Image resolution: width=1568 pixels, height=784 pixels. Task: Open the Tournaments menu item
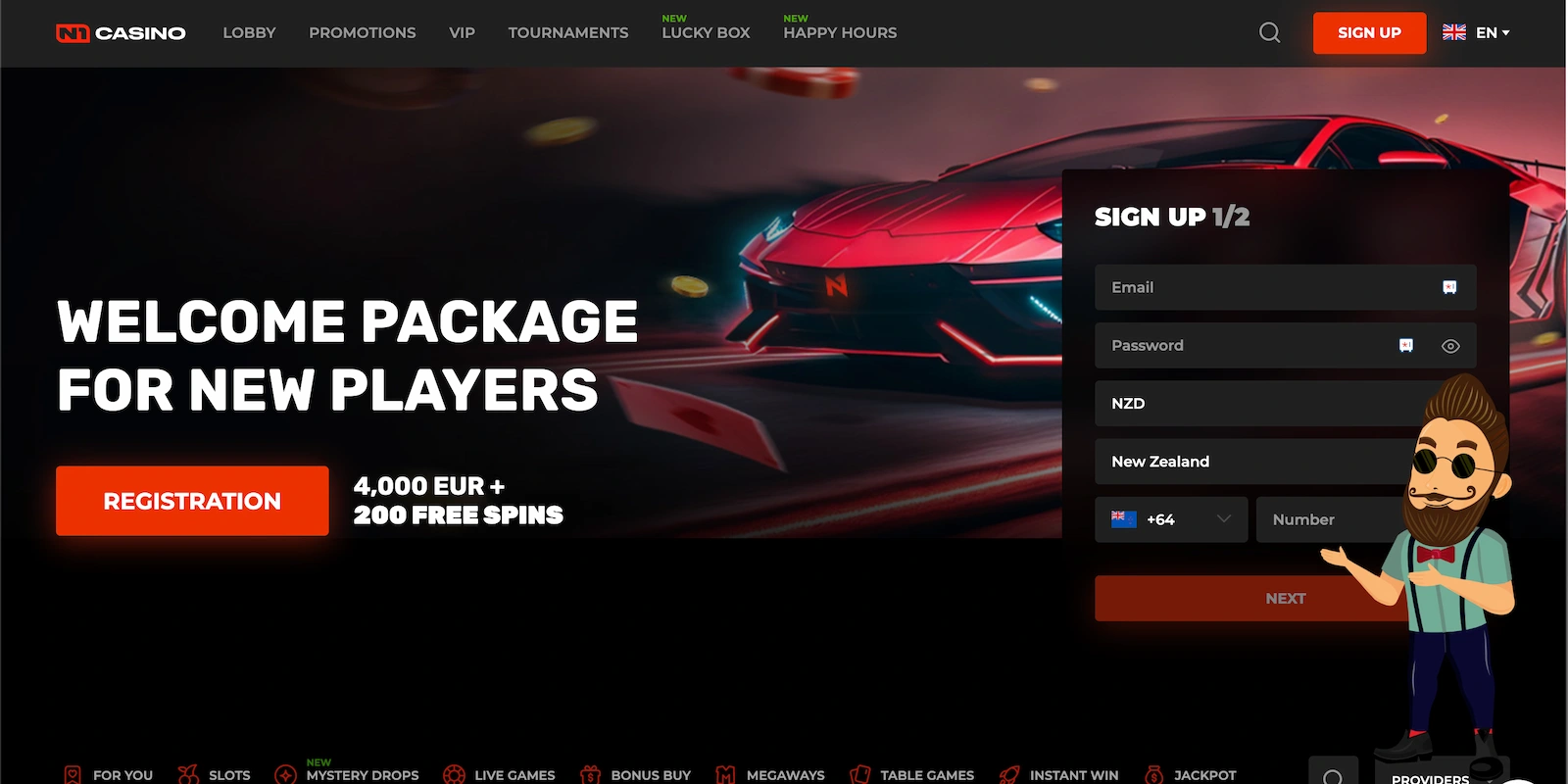(568, 32)
